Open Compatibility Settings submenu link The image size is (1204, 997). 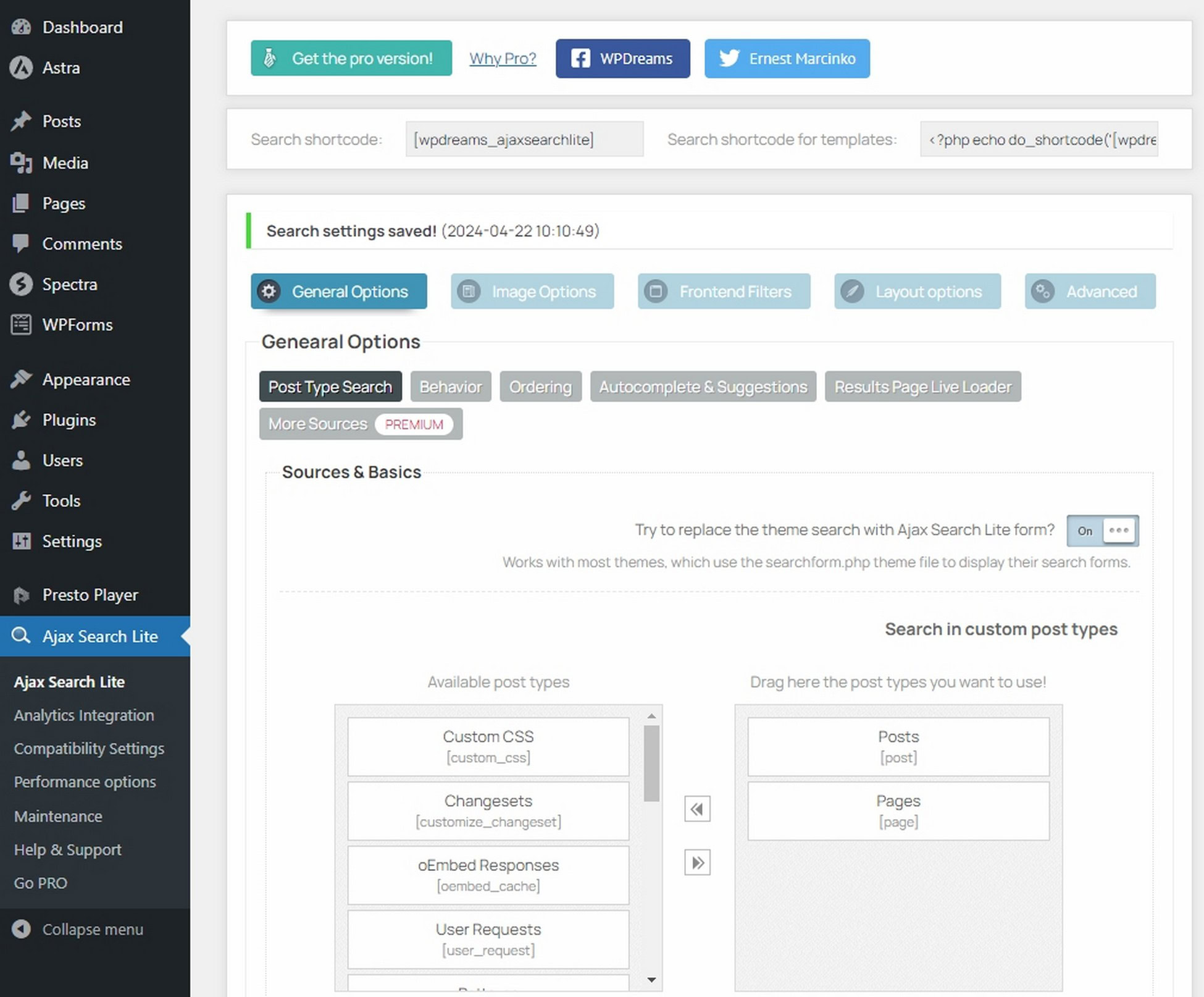pyautogui.click(x=89, y=749)
